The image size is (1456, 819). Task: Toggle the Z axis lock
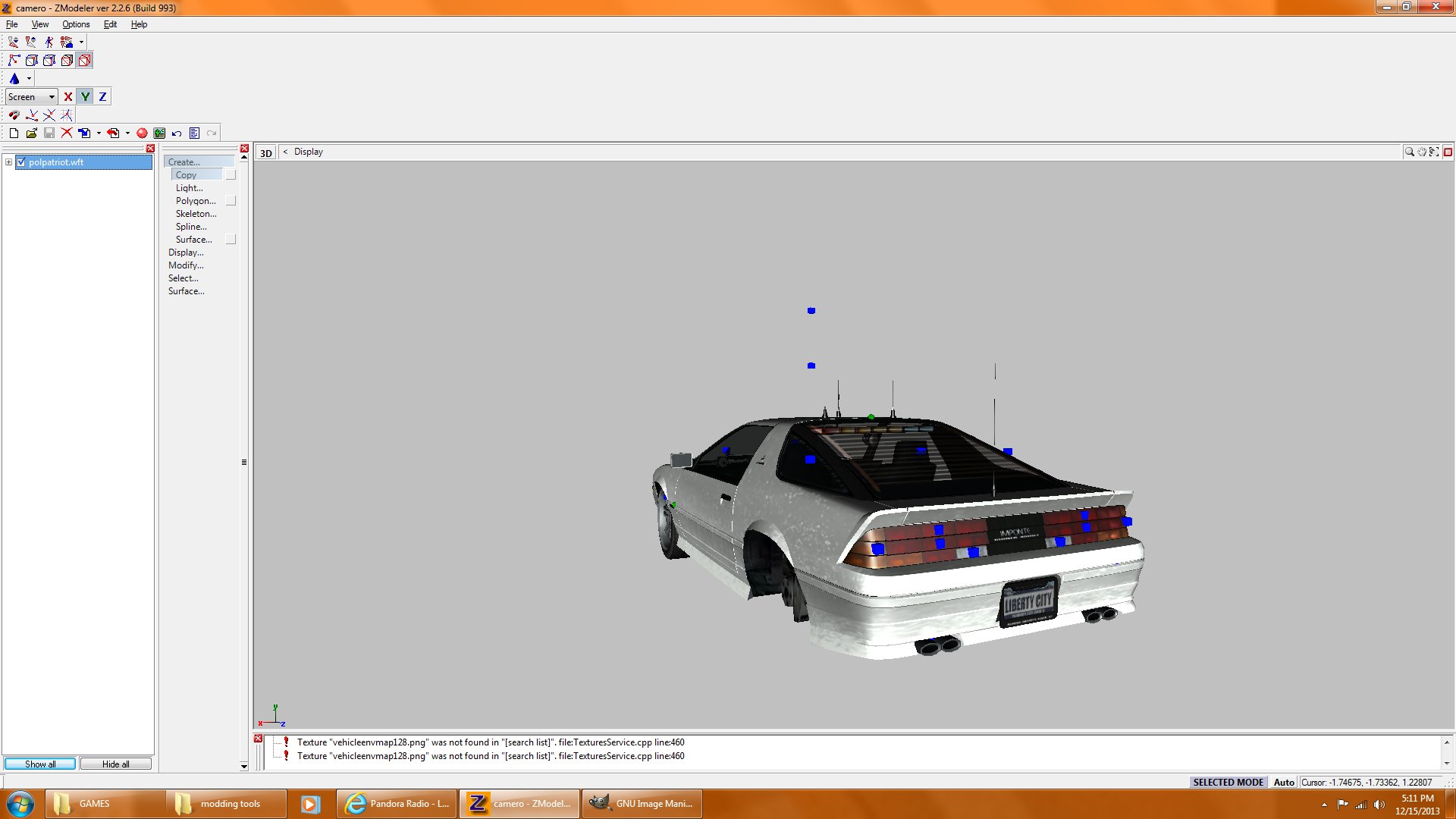coord(102,96)
